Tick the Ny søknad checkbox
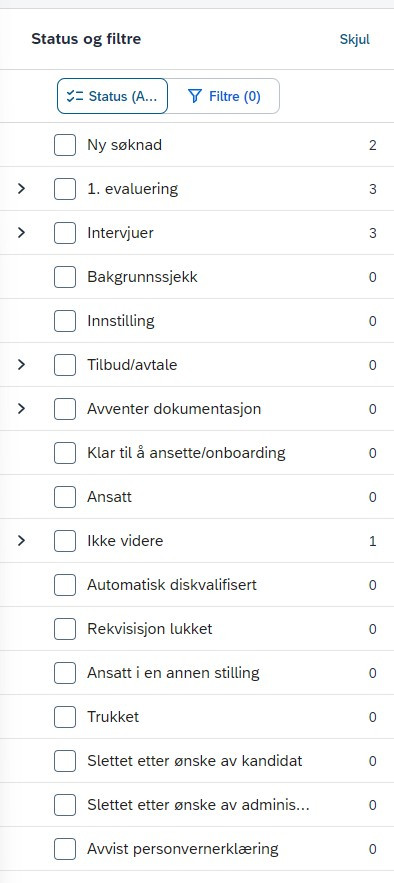 (x=65, y=145)
